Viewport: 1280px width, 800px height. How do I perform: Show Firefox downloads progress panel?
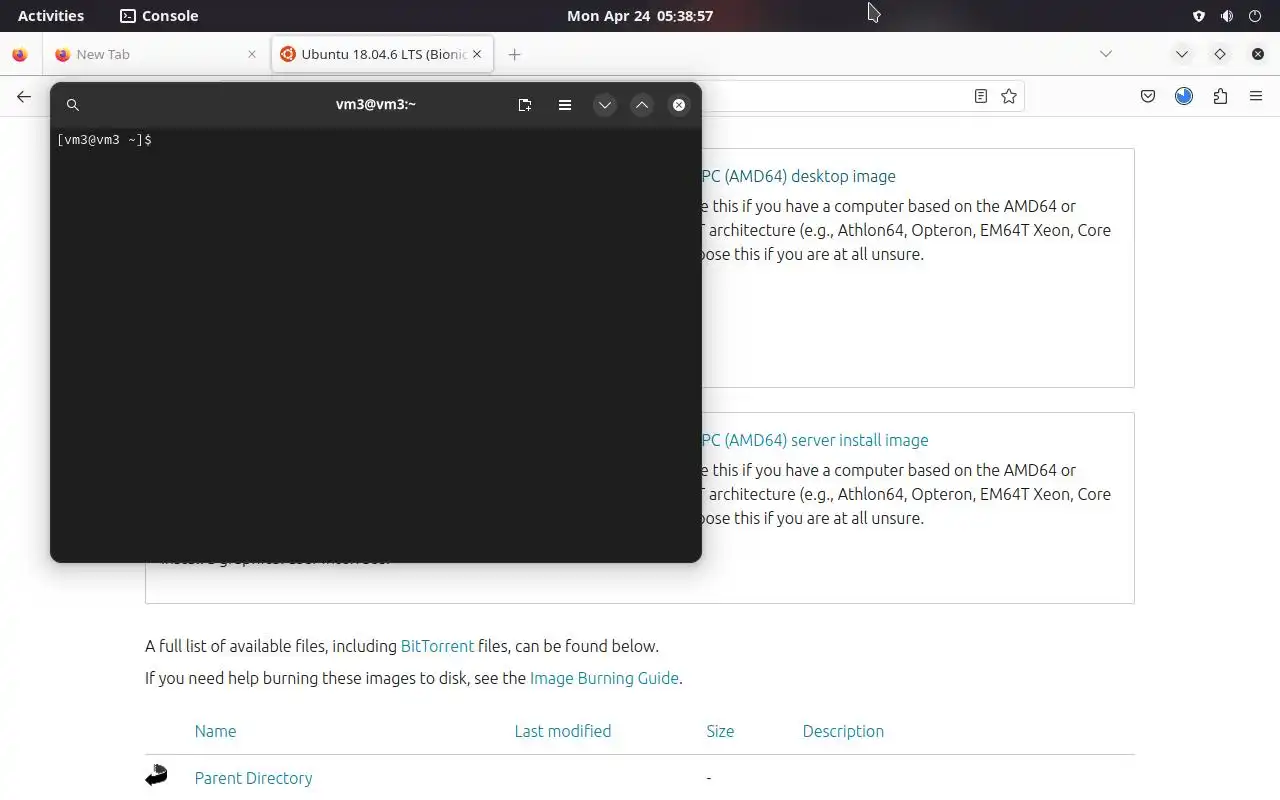pos(1184,96)
